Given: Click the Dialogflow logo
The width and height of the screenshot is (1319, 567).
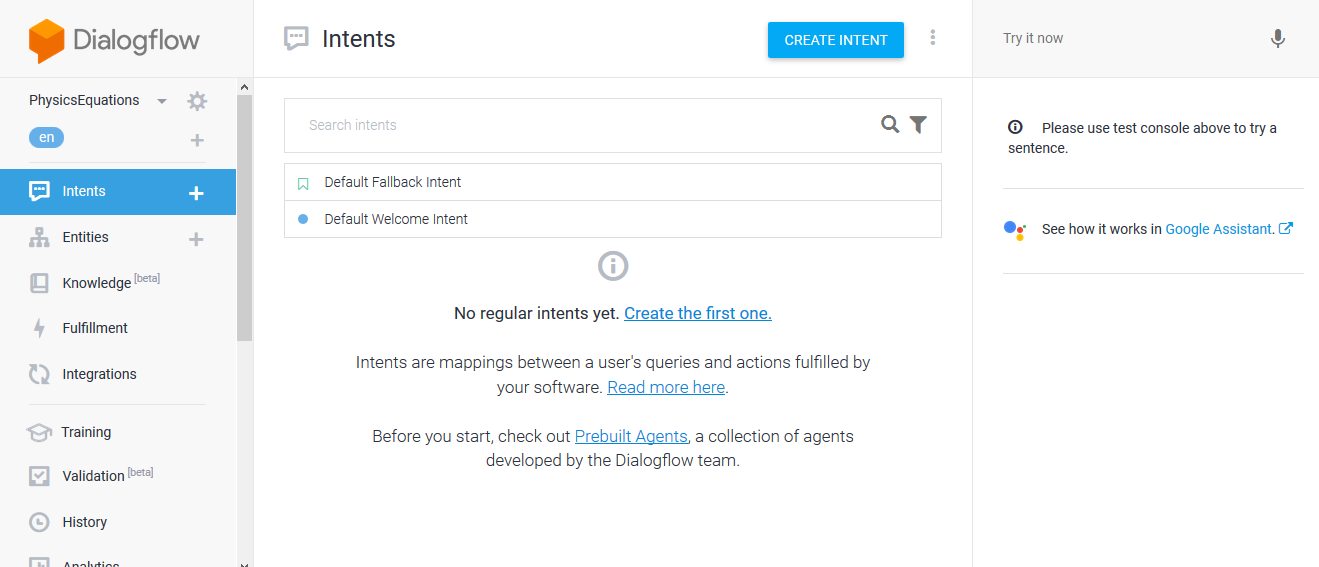Looking at the screenshot, I should pyautogui.click(x=114, y=41).
